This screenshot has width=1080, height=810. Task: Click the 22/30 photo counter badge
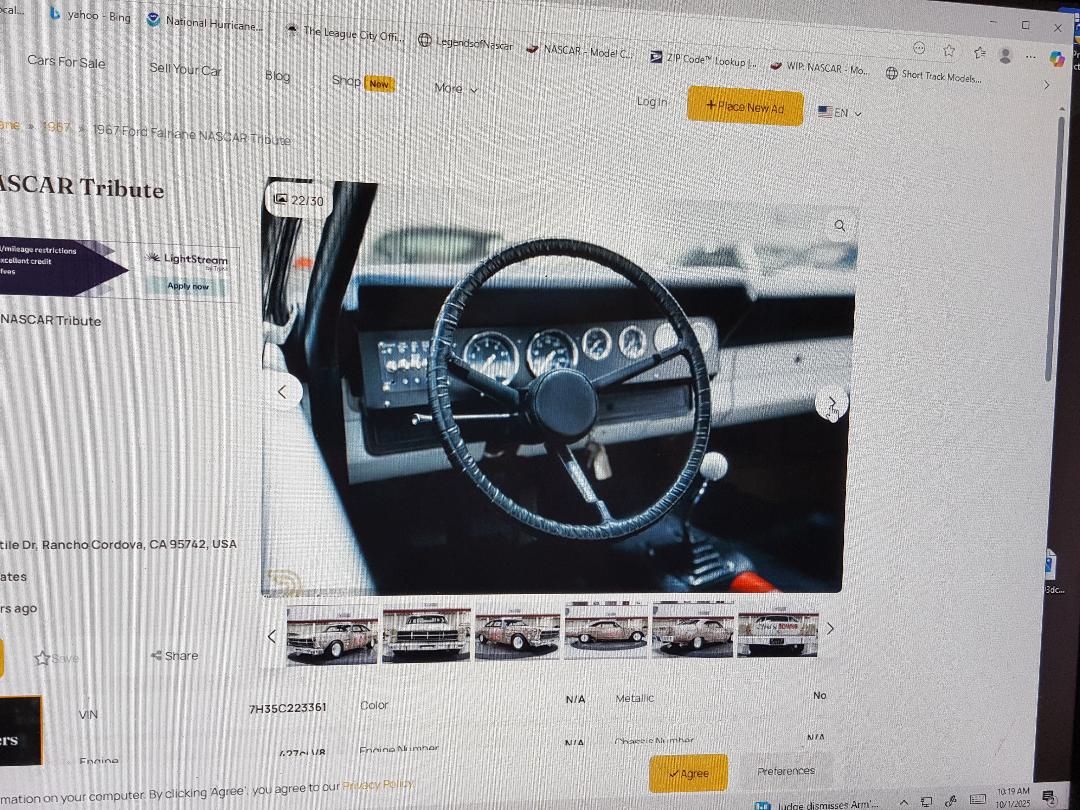click(x=299, y=200)
